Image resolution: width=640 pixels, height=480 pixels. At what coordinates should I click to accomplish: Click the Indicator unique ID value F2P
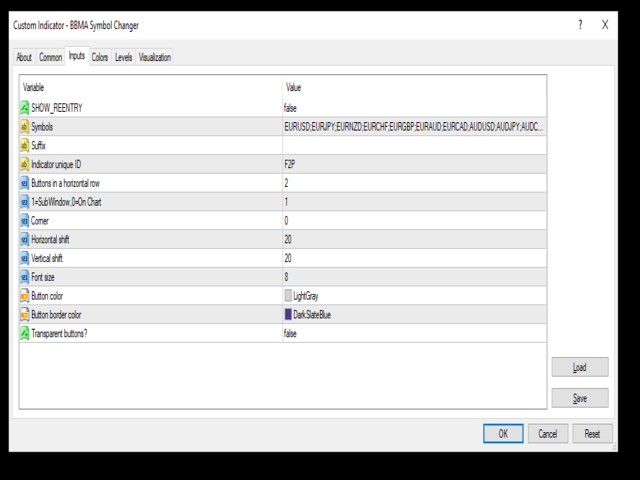[290, 164]
